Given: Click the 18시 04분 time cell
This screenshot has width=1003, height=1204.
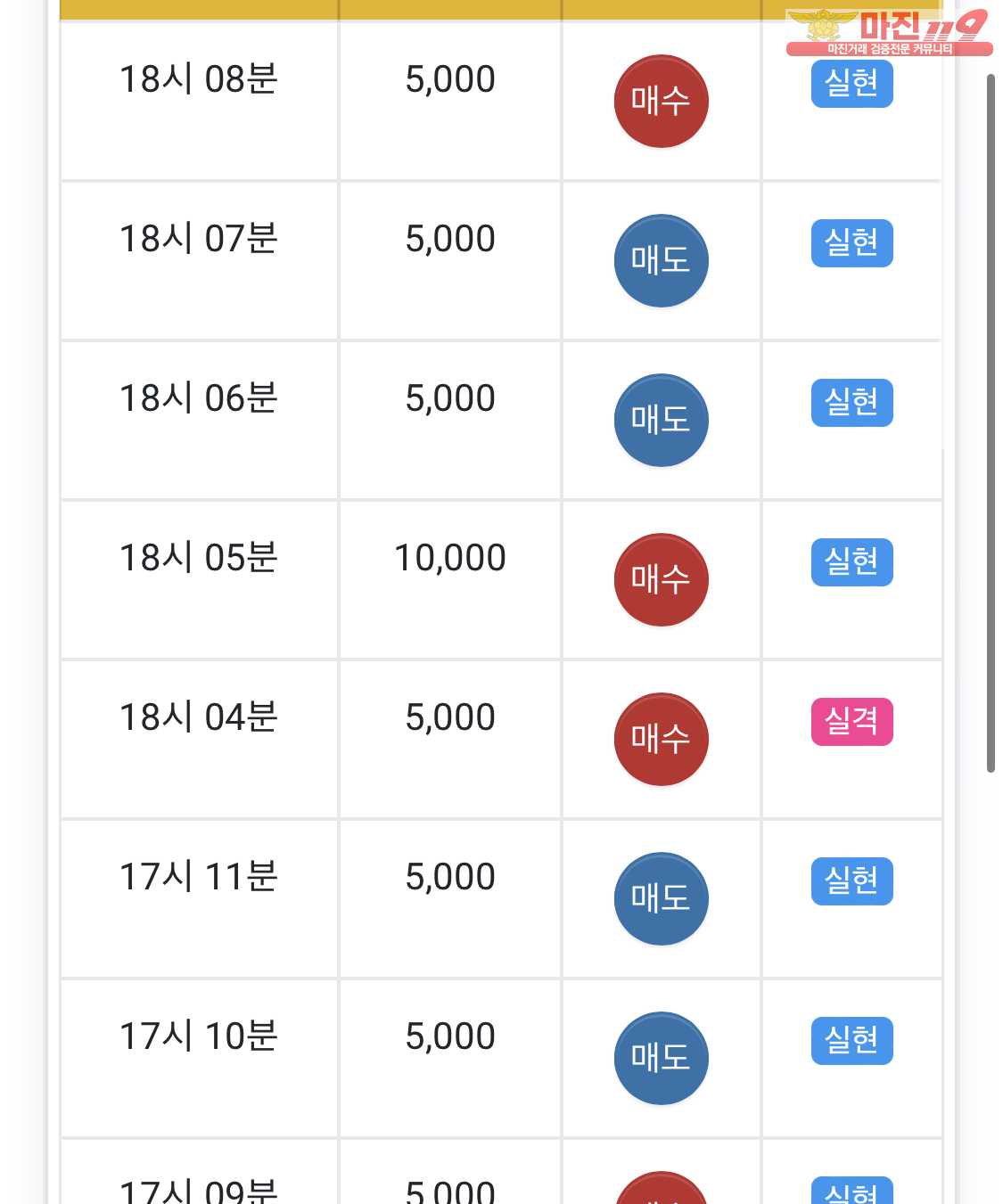Looking at the screenshot, I should [199, 740].
